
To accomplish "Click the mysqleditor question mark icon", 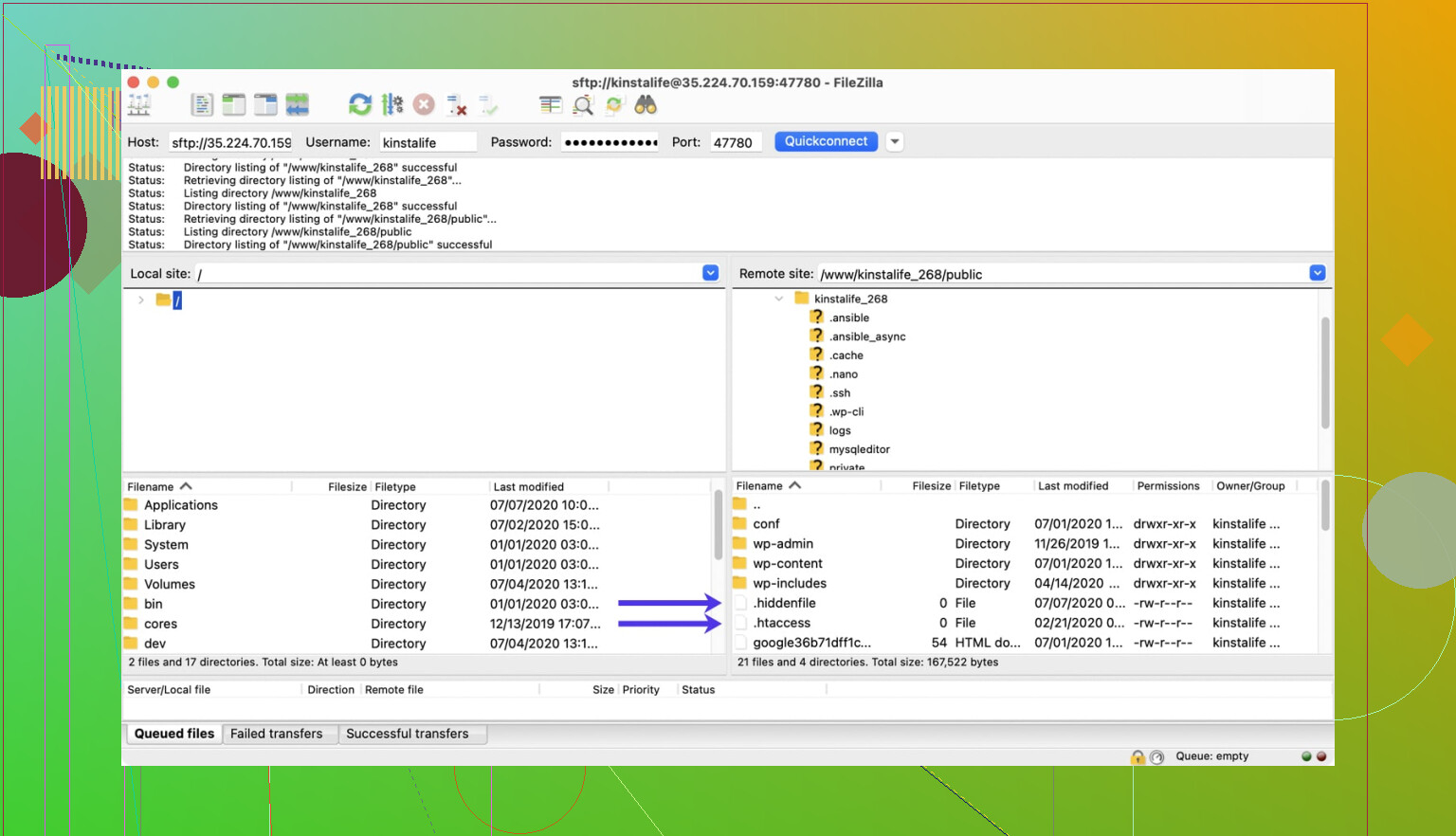I will [816, 448].
